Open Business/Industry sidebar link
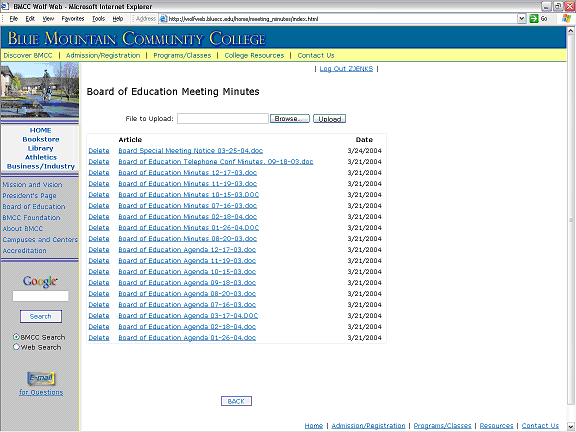This screenshot has width=576, height=432. pyautogui.click(x=41, y=166)
